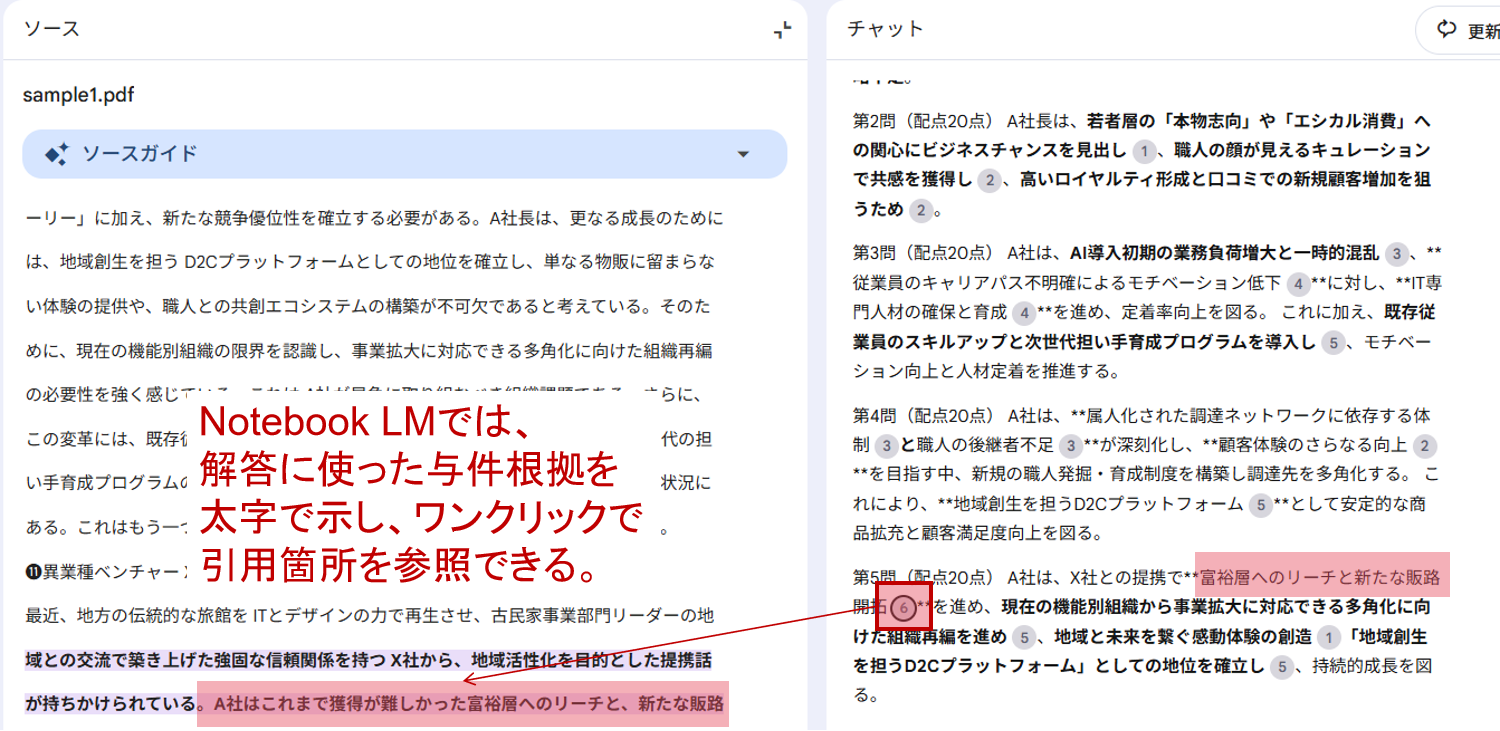The width and height of the screenshot is (1500, 731).
Task: Open citation 5 after プログラムを導入し in 第3問
Action: pyautogui.click(x=1332, y=343)
